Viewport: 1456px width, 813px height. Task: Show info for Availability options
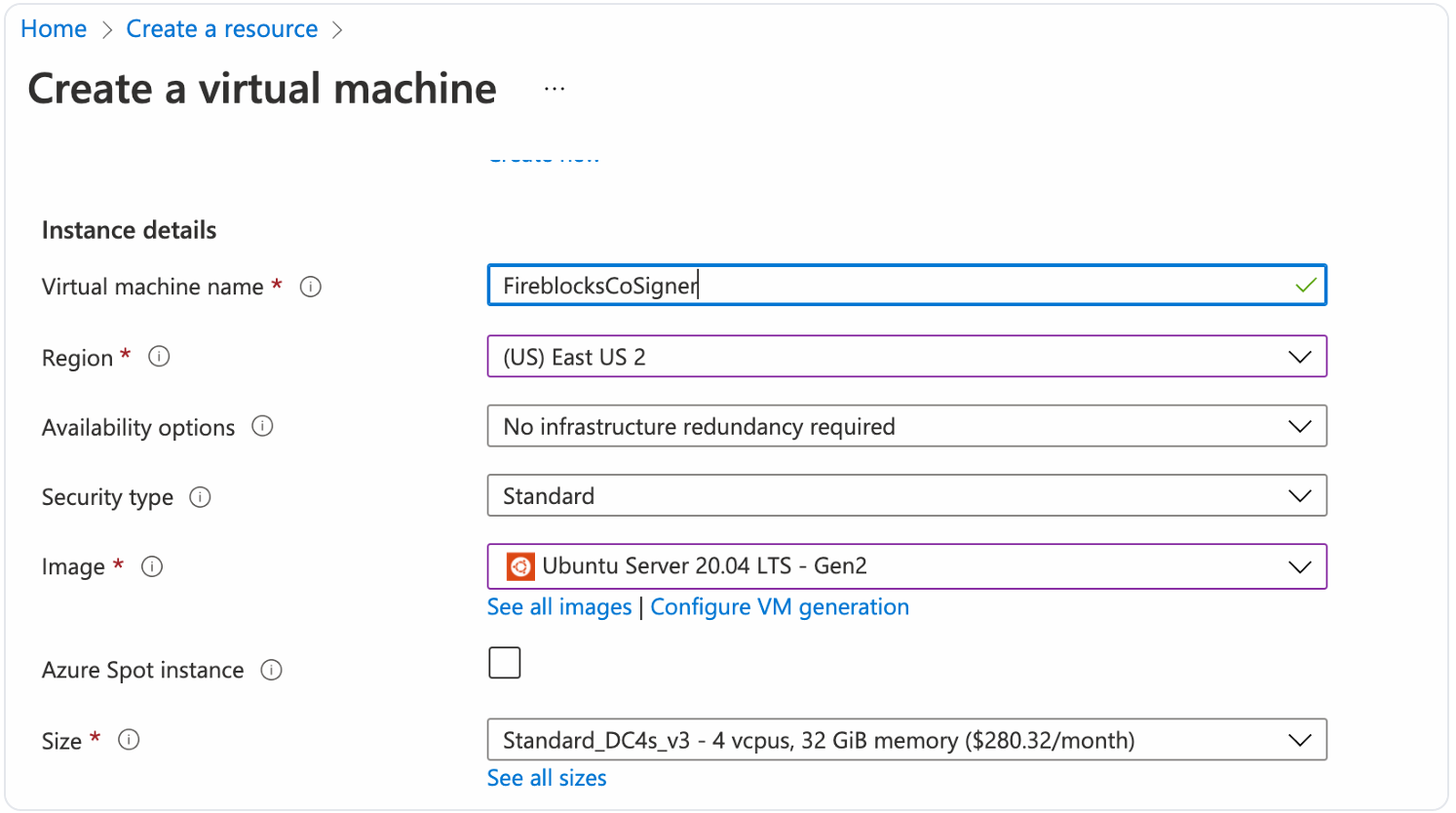coord(262,426)
